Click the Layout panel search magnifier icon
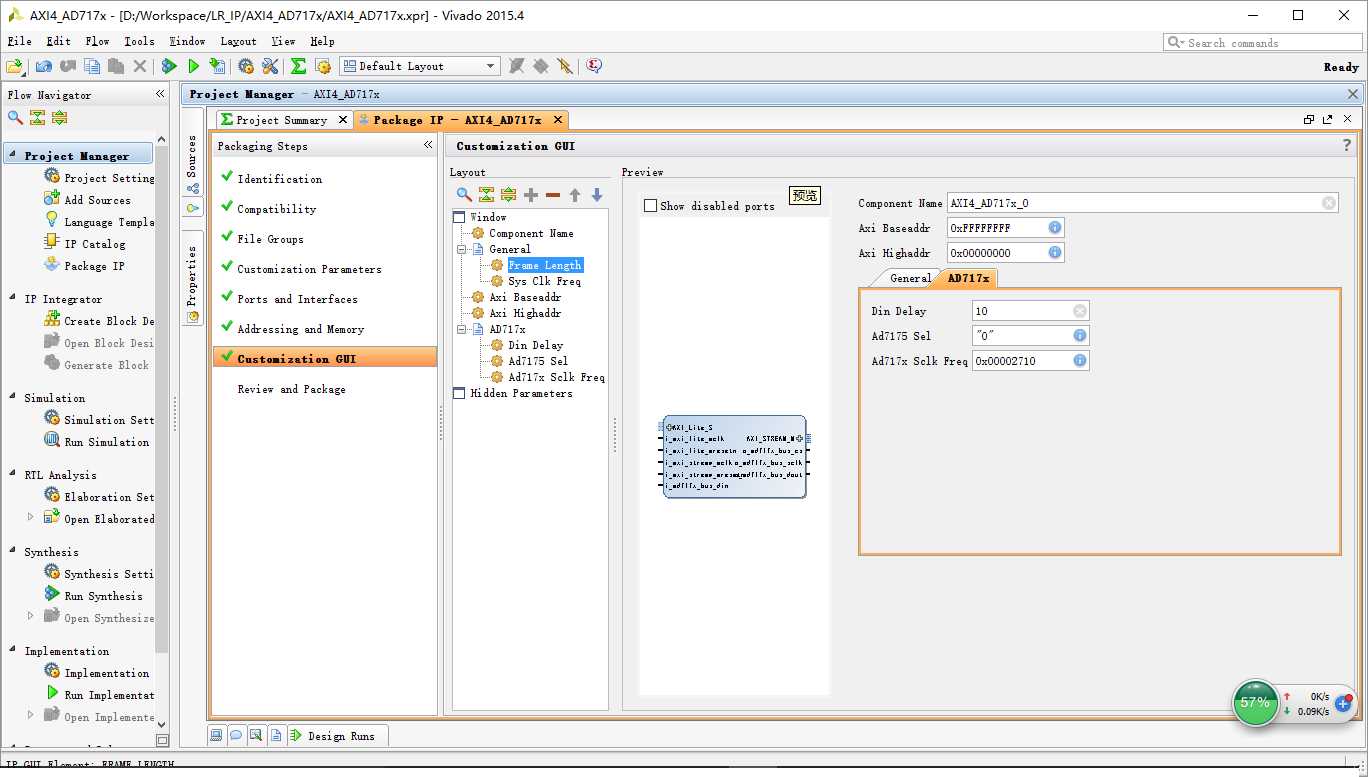The image size is (1368, 777). click(464, 195)
